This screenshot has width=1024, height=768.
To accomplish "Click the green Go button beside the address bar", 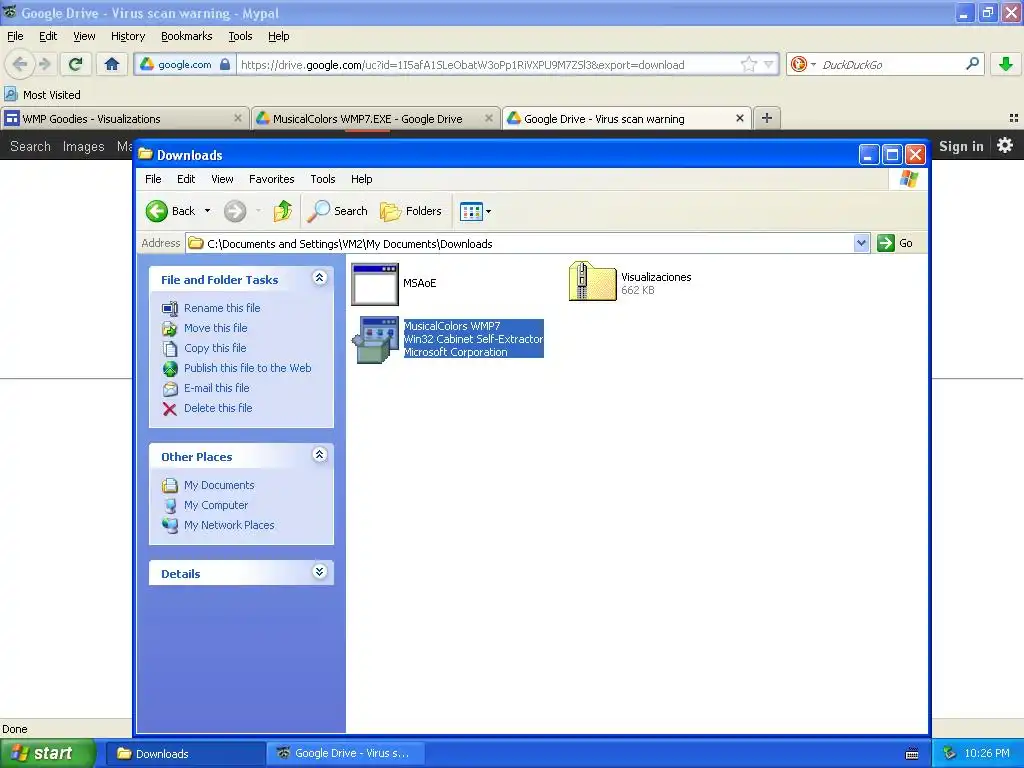I will click(896, 243).
